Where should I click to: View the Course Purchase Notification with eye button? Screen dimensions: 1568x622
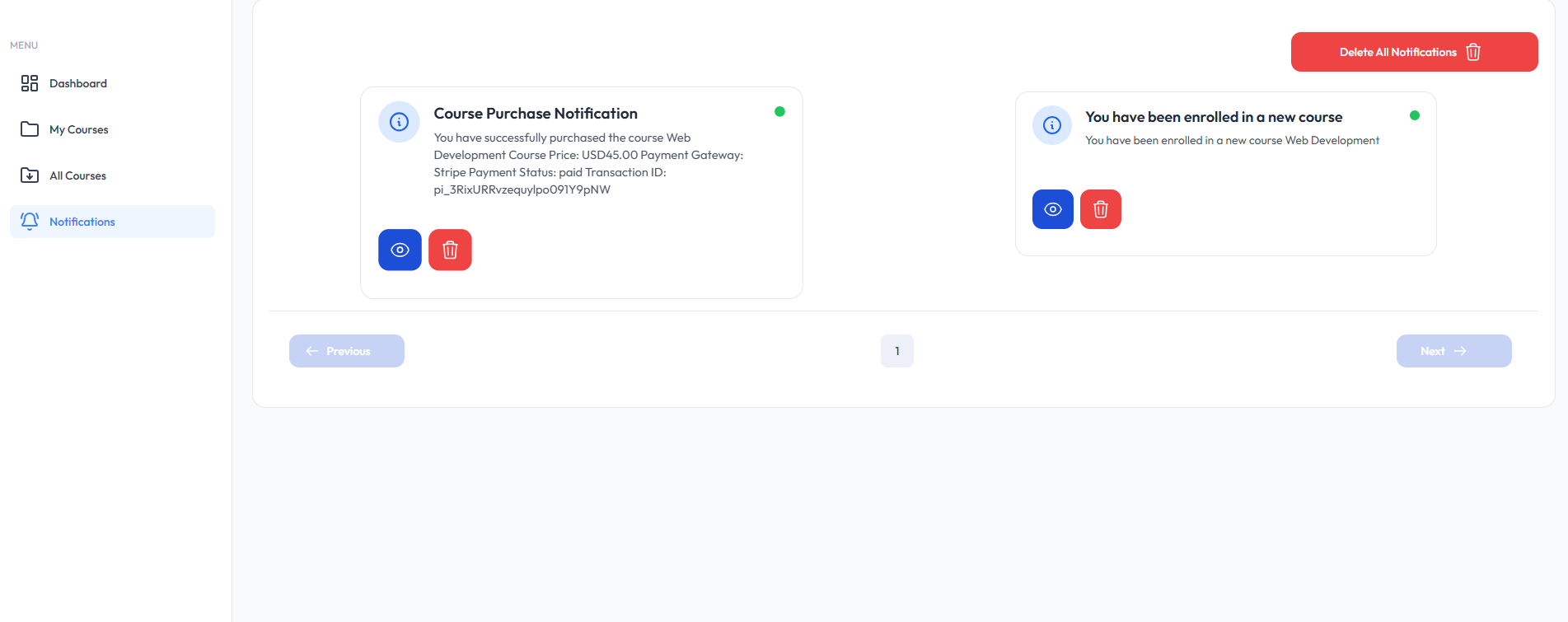[x=400, y=250]
